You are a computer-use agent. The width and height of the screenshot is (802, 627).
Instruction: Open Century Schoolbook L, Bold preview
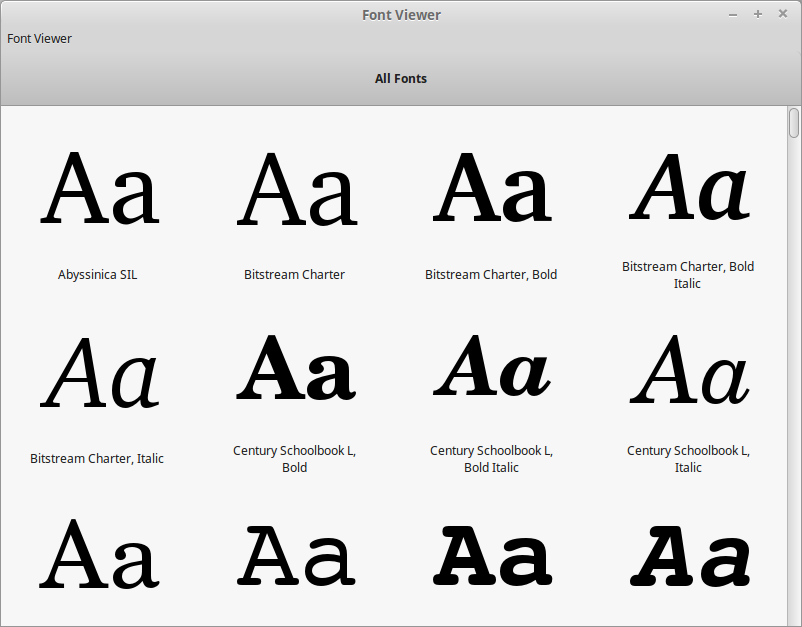(x=296, y=367)
